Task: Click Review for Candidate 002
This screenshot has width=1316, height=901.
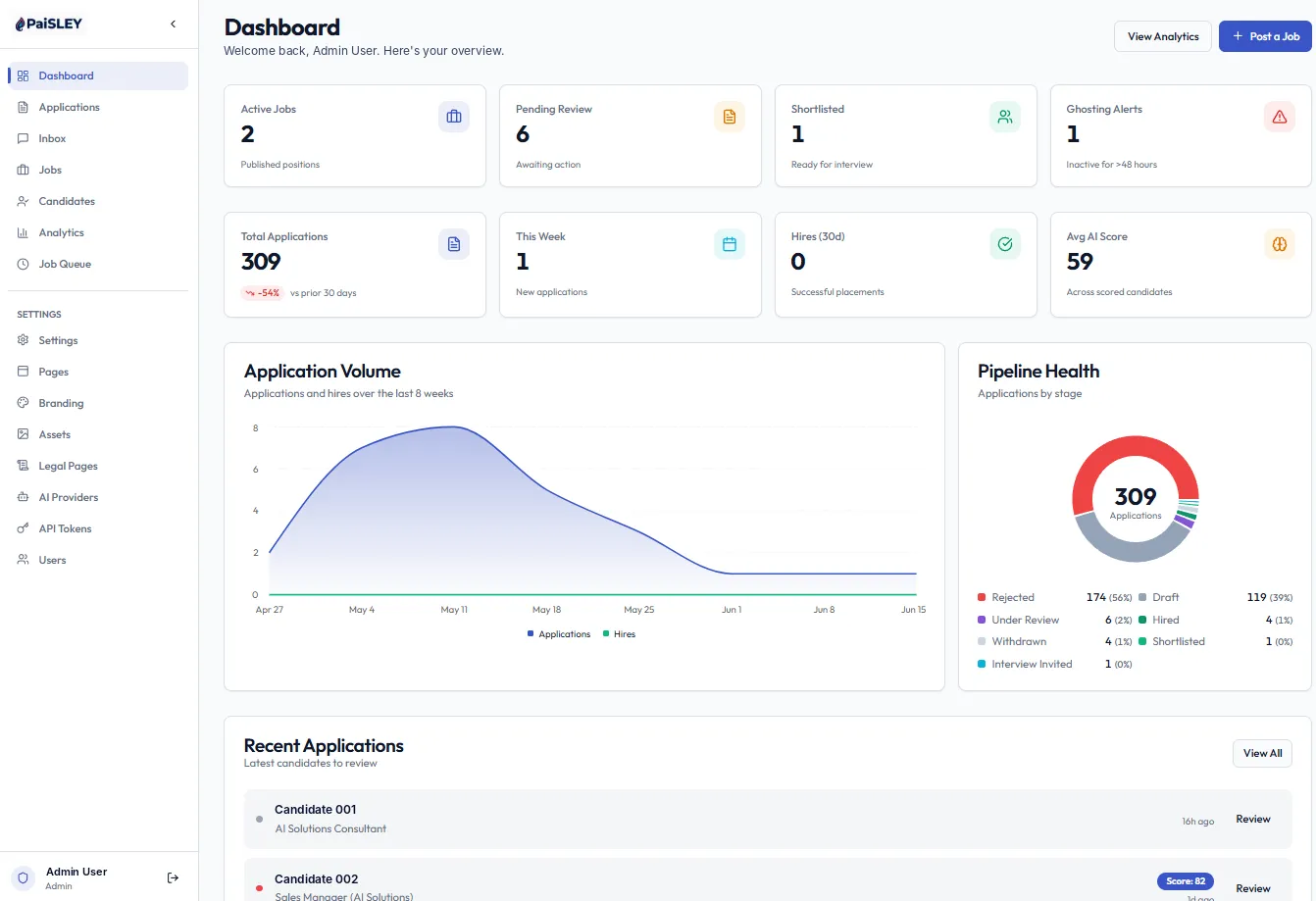Action: (x=1253, y=888)
